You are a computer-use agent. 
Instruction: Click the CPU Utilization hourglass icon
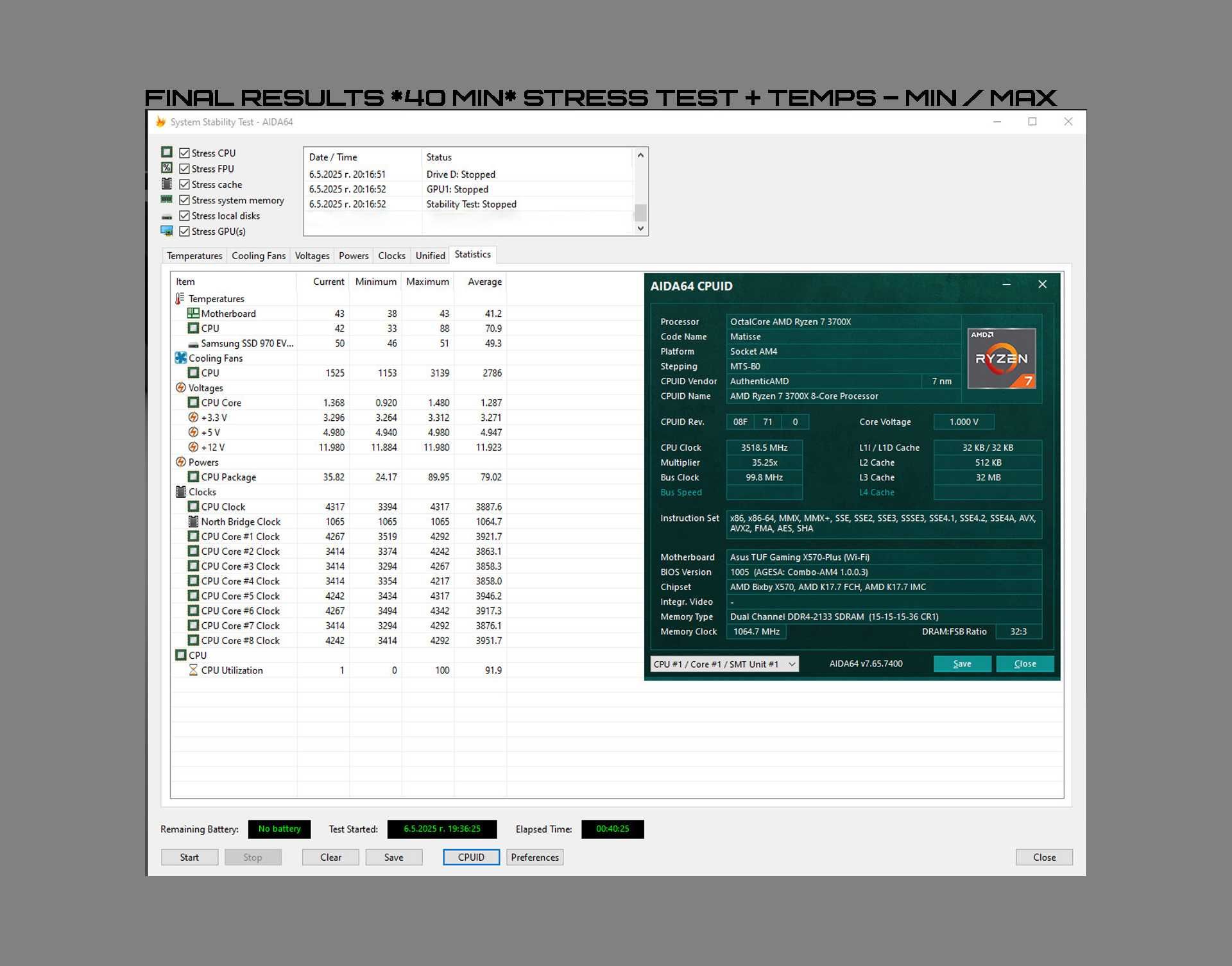tap(193, 670)
